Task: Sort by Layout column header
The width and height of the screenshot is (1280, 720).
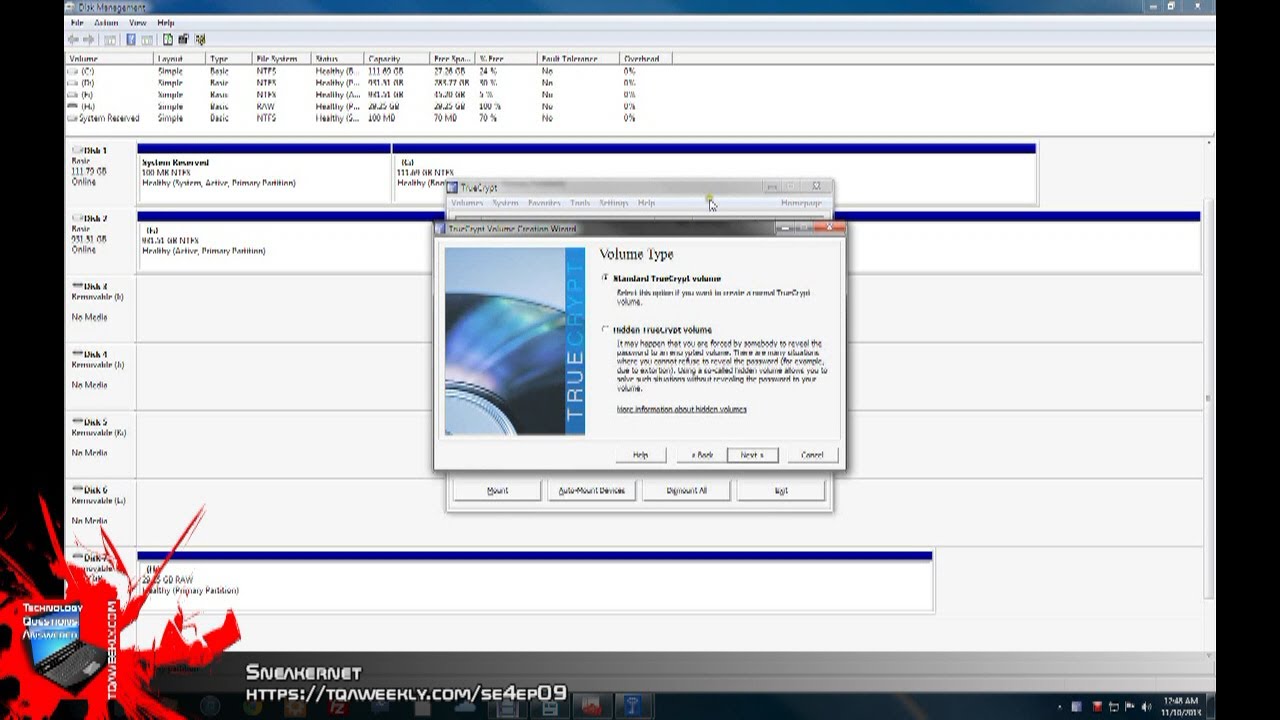Action: point(179,59)
